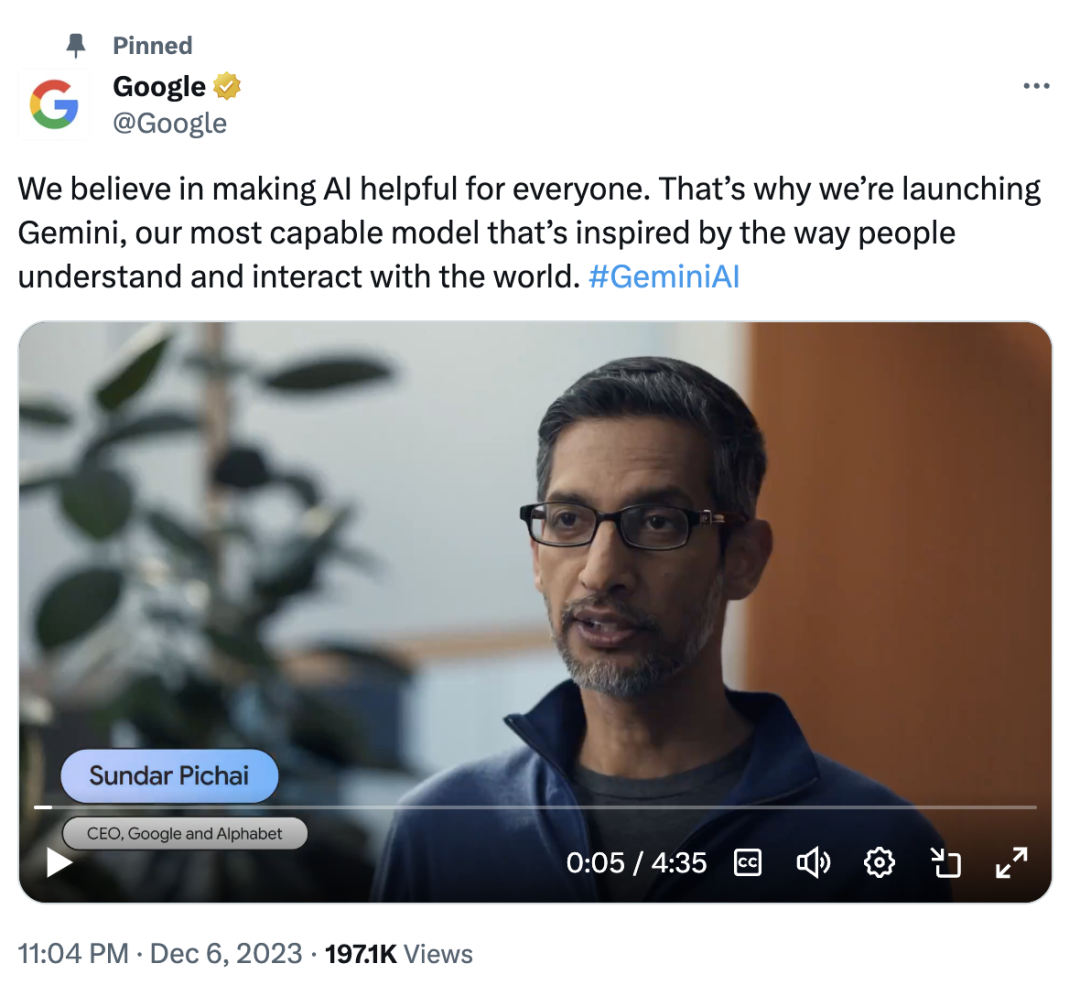This screenshot has width=1080, height=996.
Task: Open the @Google handle profile
Action: coord(170,123)
